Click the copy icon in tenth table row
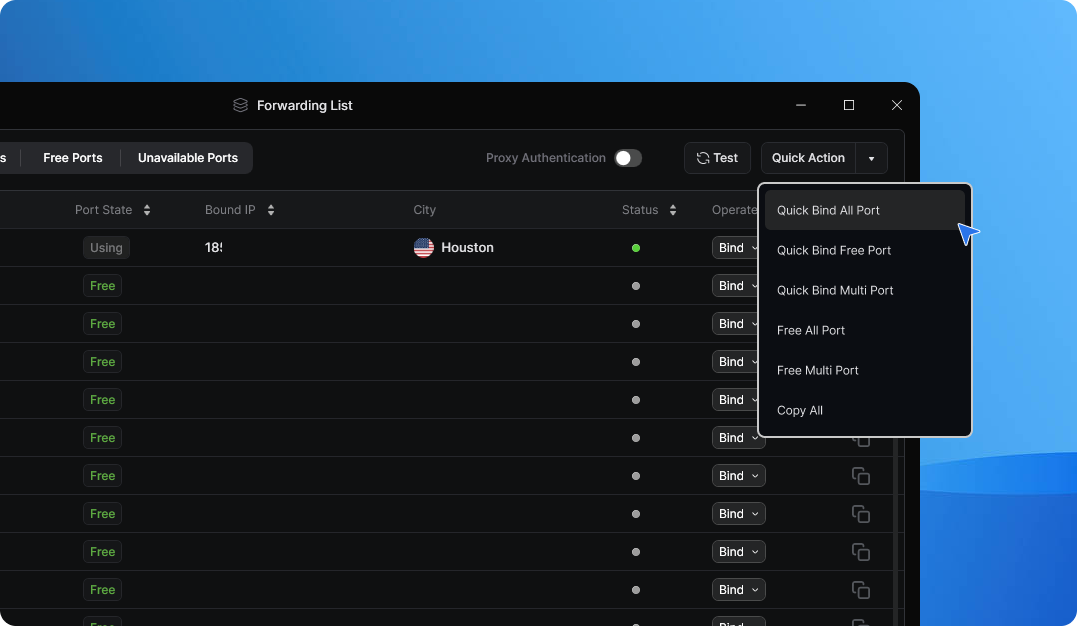Screen dimensions: 1077x626 (x=860, y=590)
